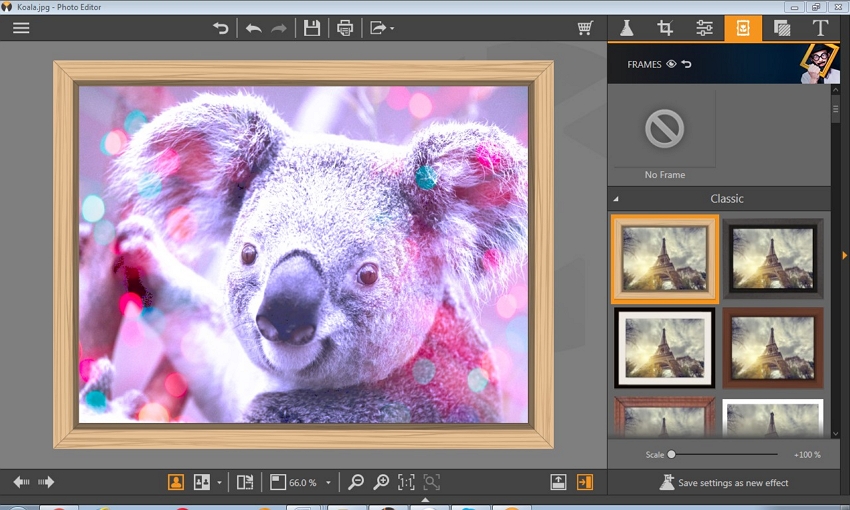Collapse the Classic frames section
Image resolution: width=850 pixels, height=510 pixels.
coord(616,199)
